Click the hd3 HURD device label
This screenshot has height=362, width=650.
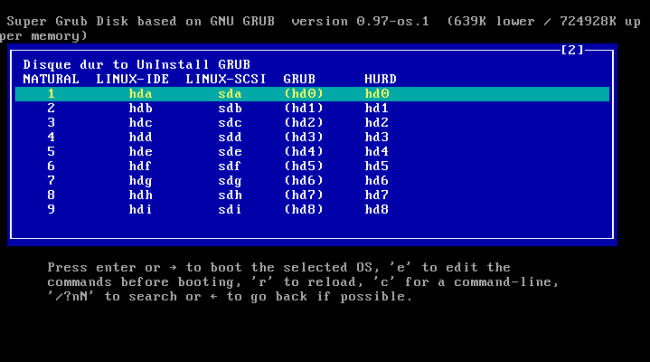[376, 137]
